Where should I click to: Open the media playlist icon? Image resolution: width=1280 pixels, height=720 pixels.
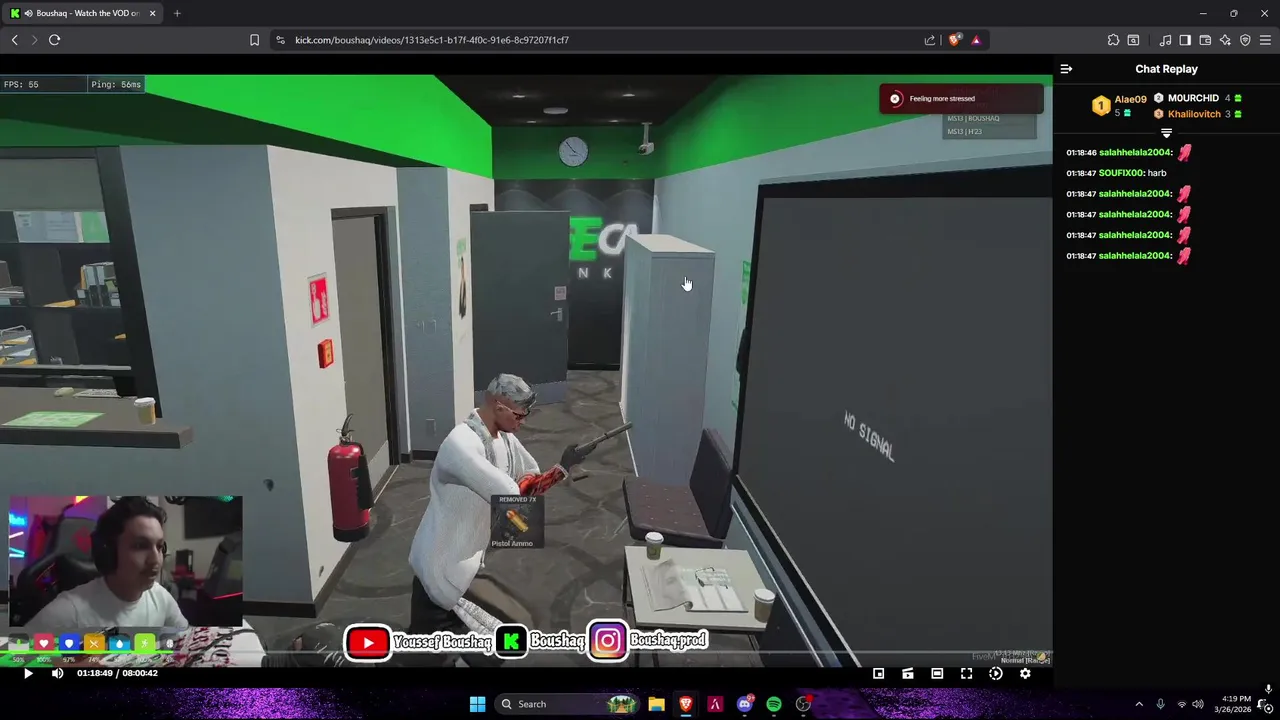click(x=1165, y=40)
